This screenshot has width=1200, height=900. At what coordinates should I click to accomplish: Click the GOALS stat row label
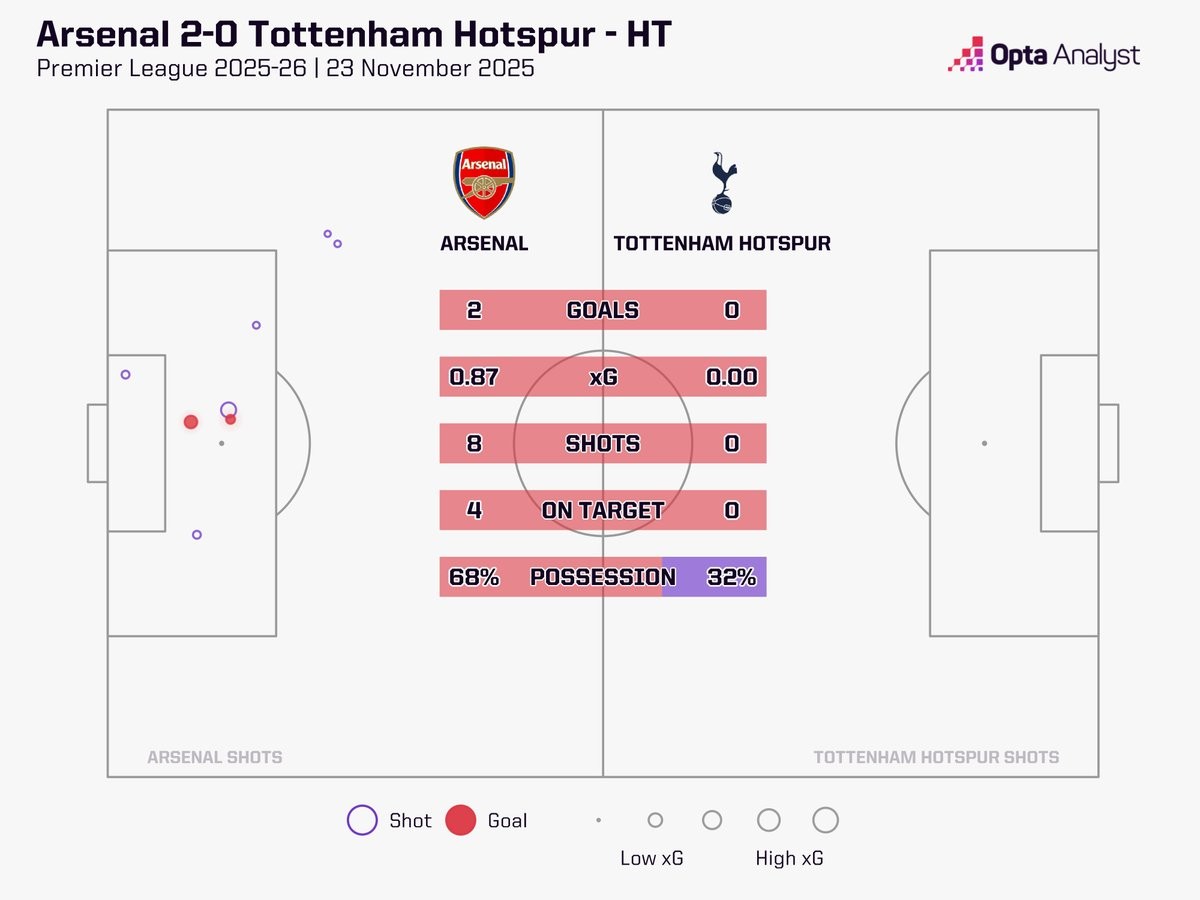(x=602, y=310)
